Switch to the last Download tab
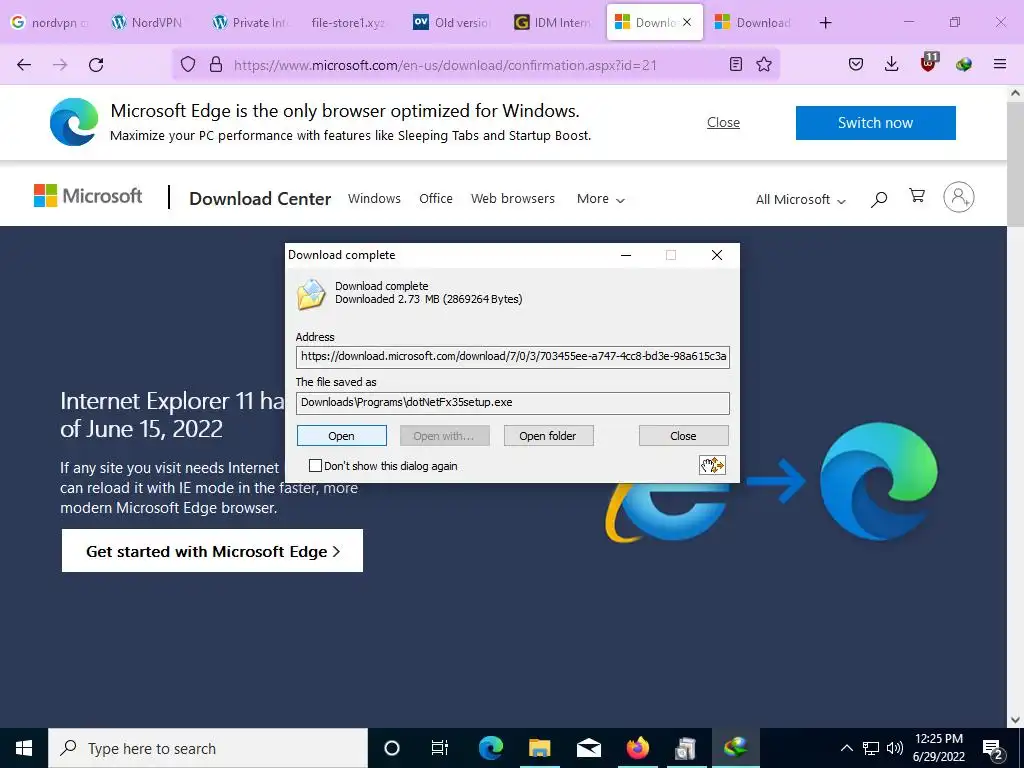This screenshot has width=1024, height=768. point(754,23)
